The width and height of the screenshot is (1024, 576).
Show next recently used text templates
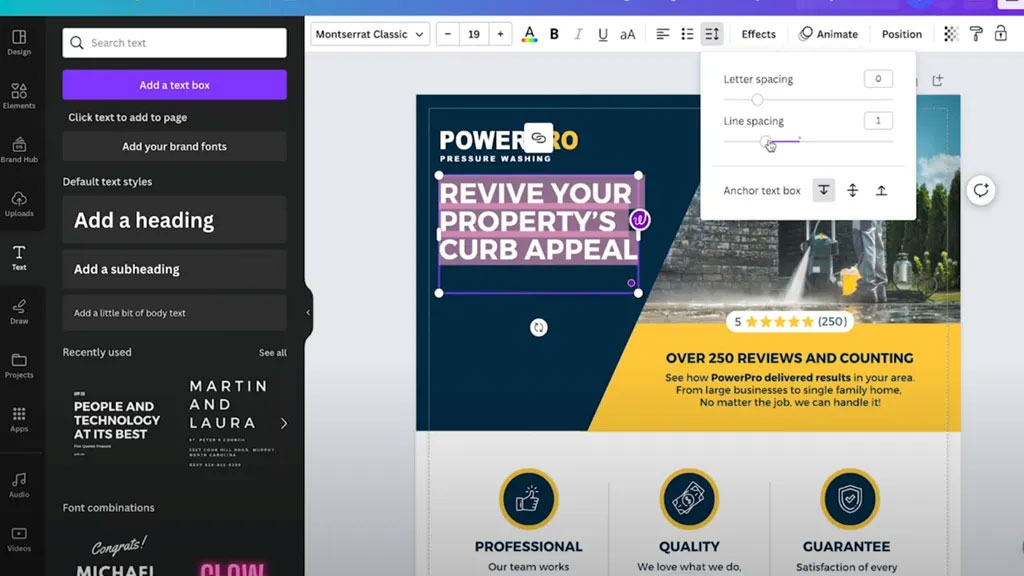point(284,423)
